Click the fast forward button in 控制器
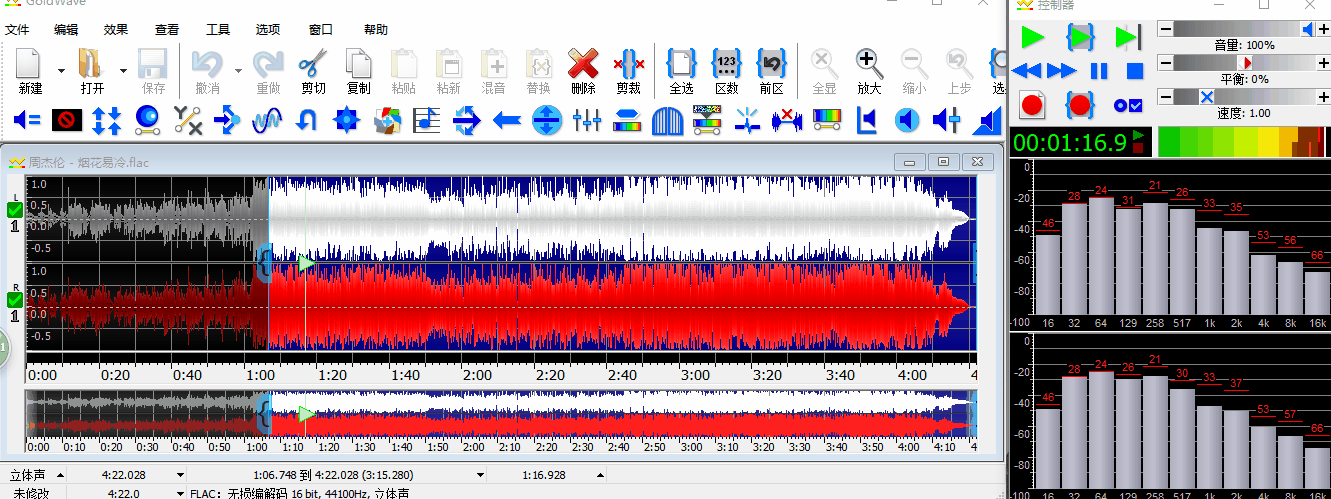The image size is (1331, 499). coord(1061,71)
